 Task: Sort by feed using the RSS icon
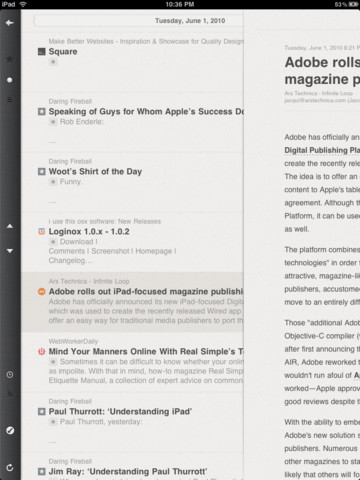pyautogui.click(x=10, y=395)
